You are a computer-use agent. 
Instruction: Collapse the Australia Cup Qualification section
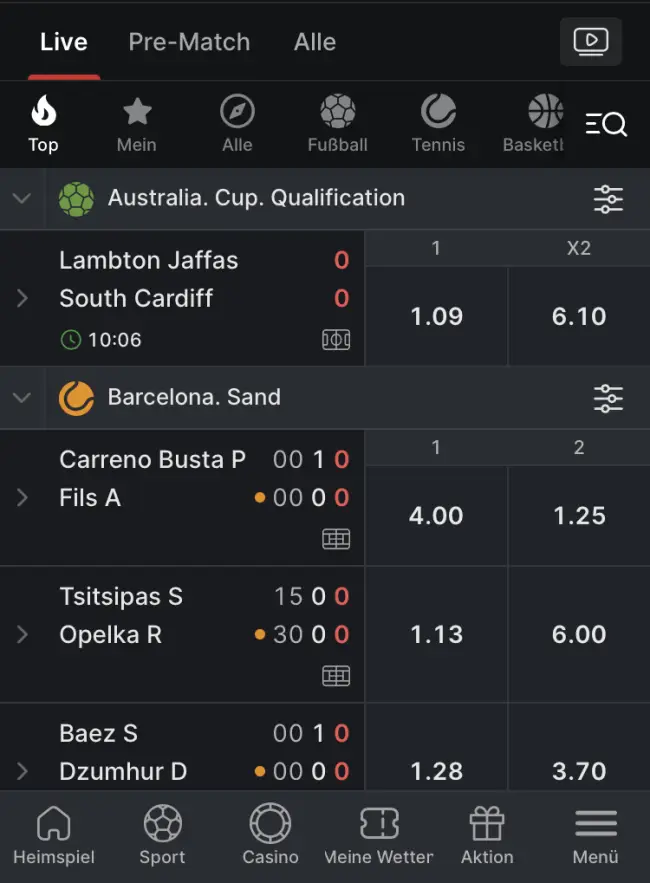[x=22, y=198]
